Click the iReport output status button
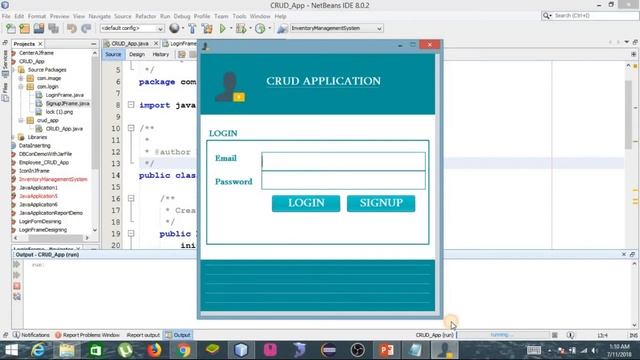The width and height of the screenshot is (640, 360). tap(143, 335)
